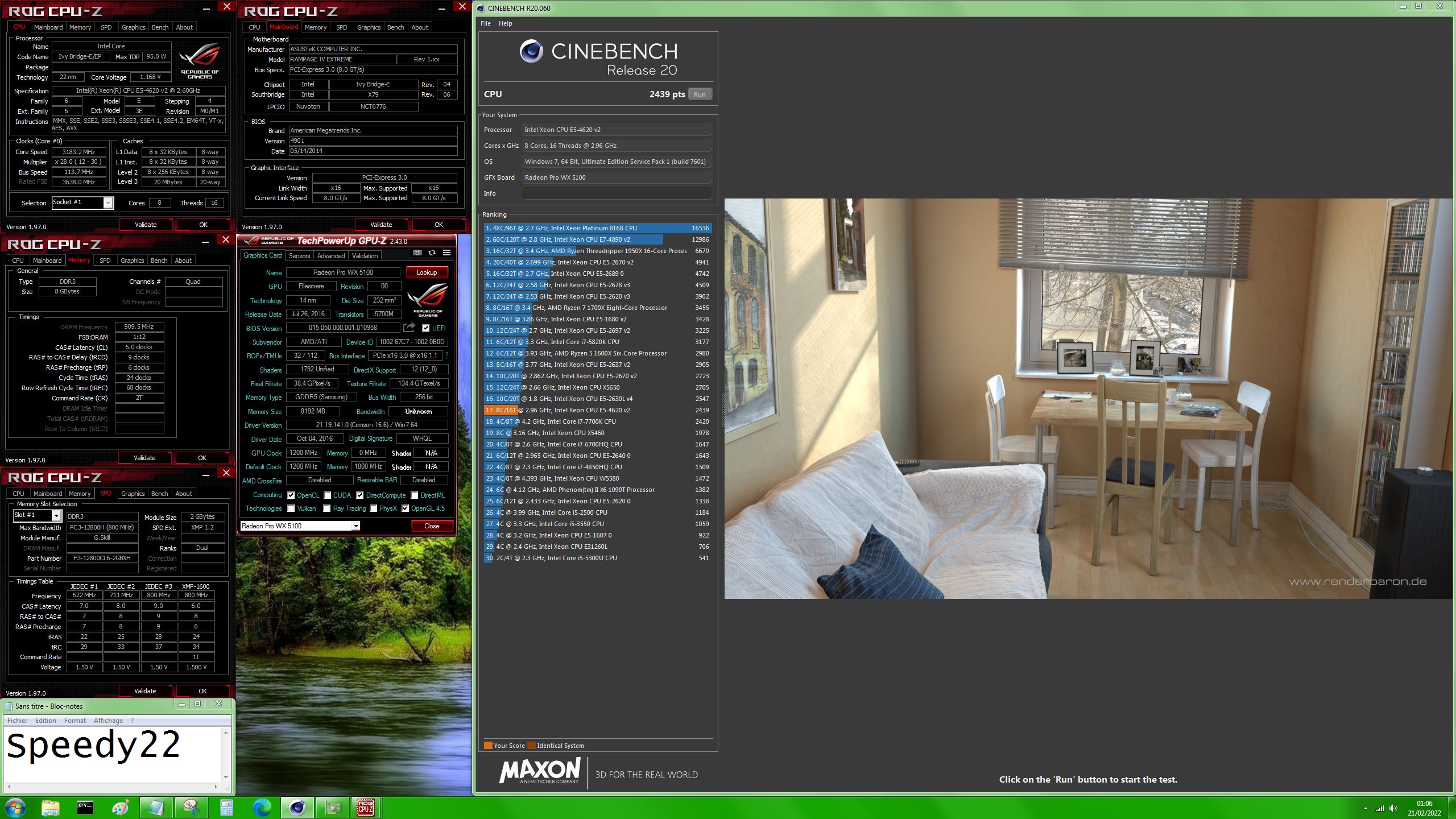1456x819 pixels.
Task: Click the Close button in GPU-Z
Action: click(x=432, y=526)
